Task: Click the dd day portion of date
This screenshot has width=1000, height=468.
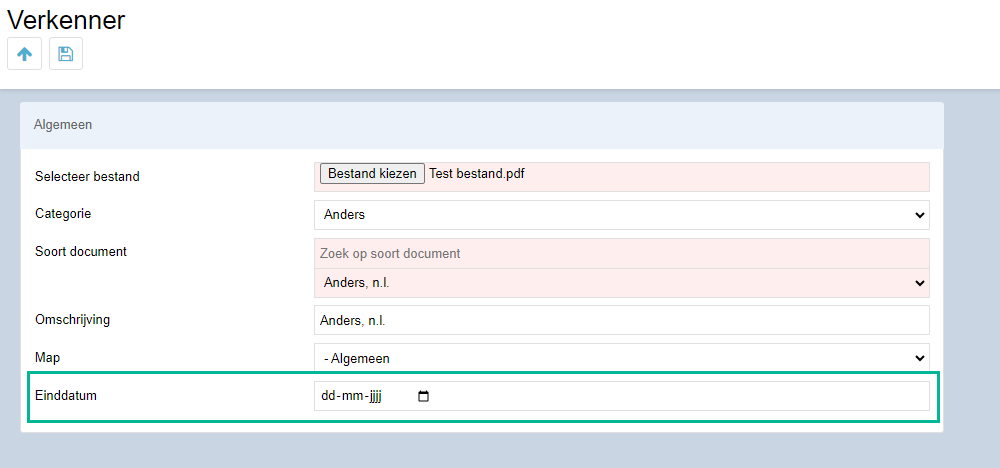Action: 328,397
